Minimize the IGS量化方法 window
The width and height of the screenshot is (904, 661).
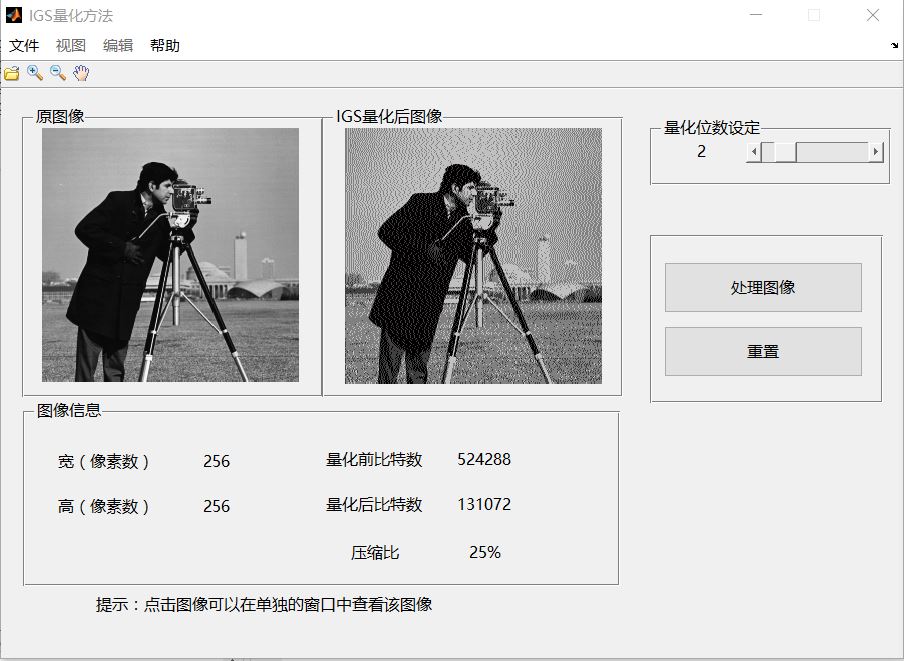click(757, 15)
